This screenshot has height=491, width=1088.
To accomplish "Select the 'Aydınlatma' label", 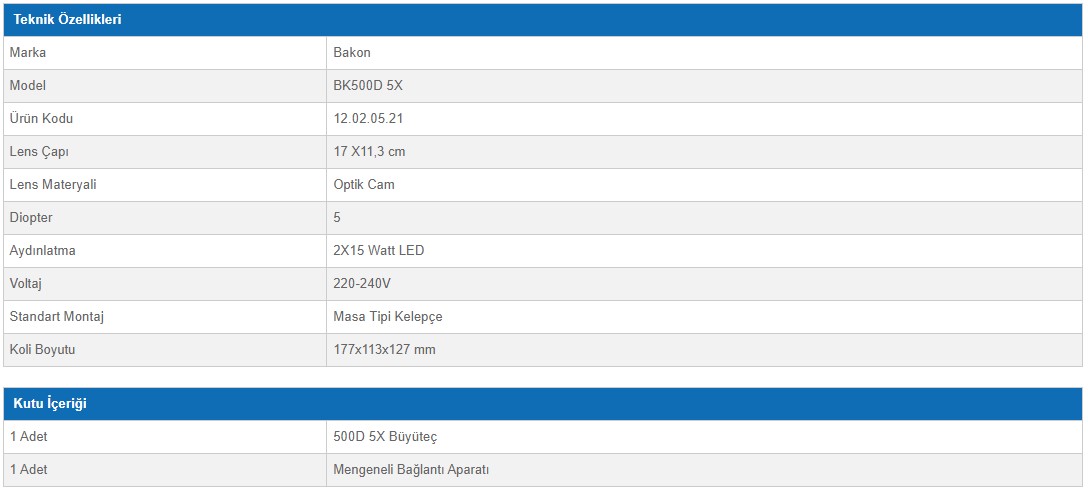I will [42, 251].
